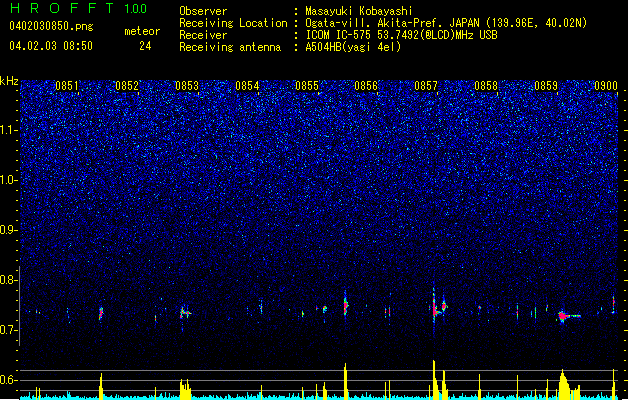The width and height of the screenshot is (629, 400).
Task: Select the filename 0402030850.png
Action: (51, 26)
